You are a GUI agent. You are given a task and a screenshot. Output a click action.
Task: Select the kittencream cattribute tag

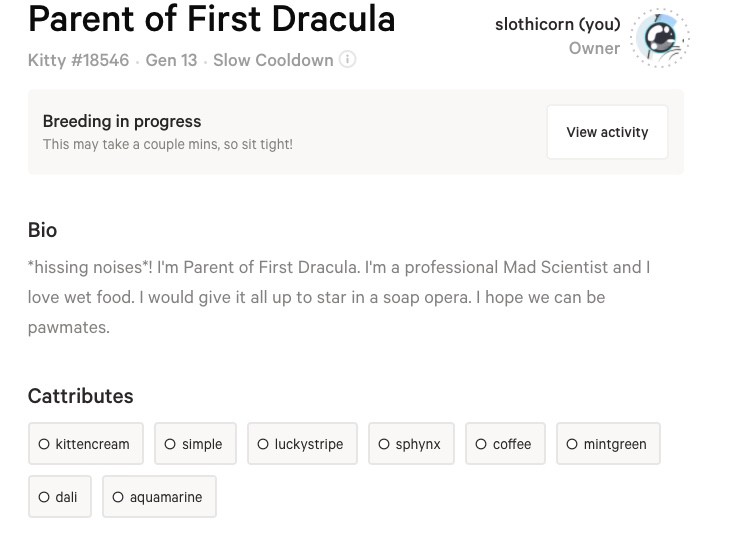coord(86,444)
